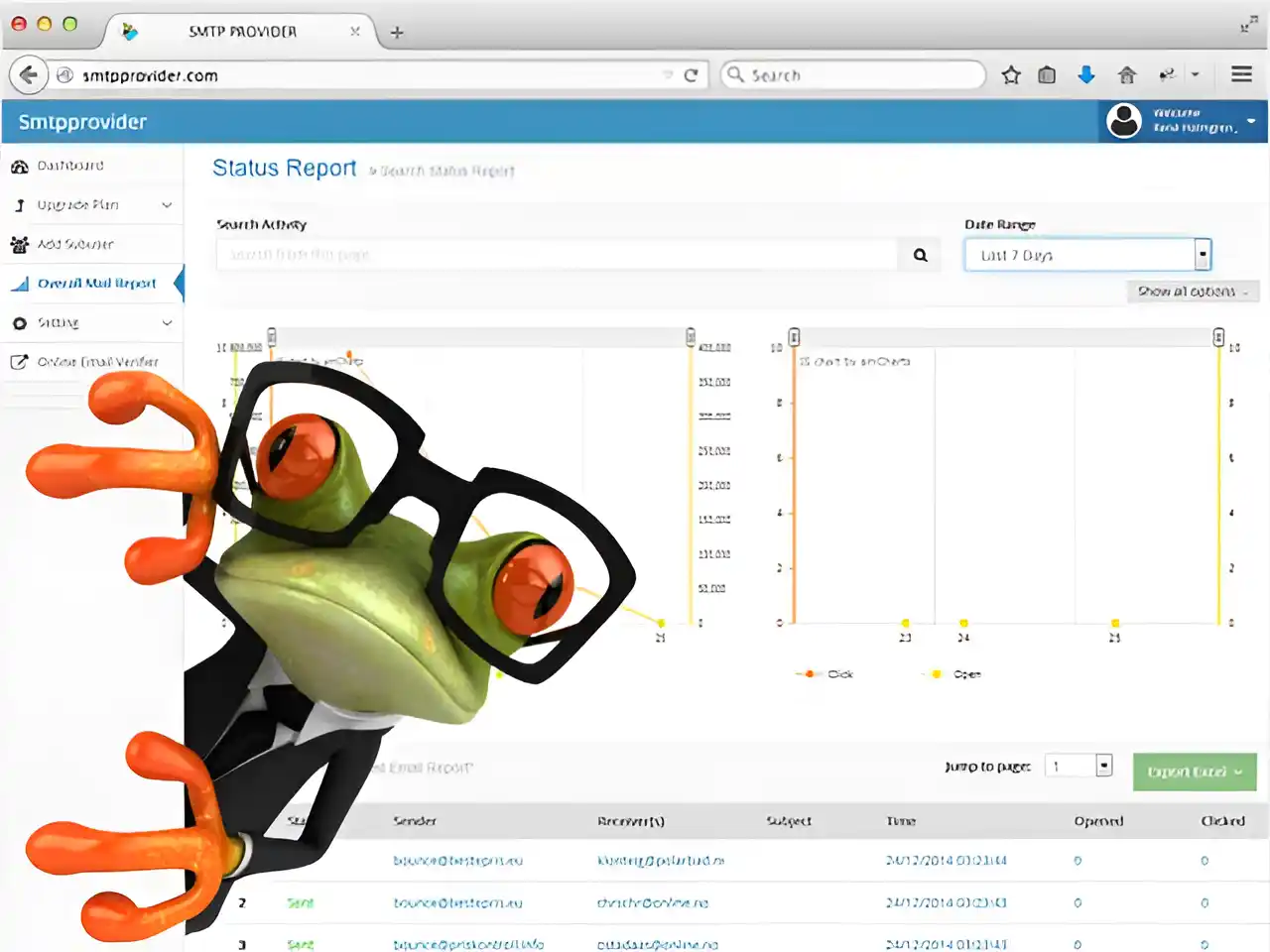Click the Subject column header

pyautogui.click(x=789, y=821)
